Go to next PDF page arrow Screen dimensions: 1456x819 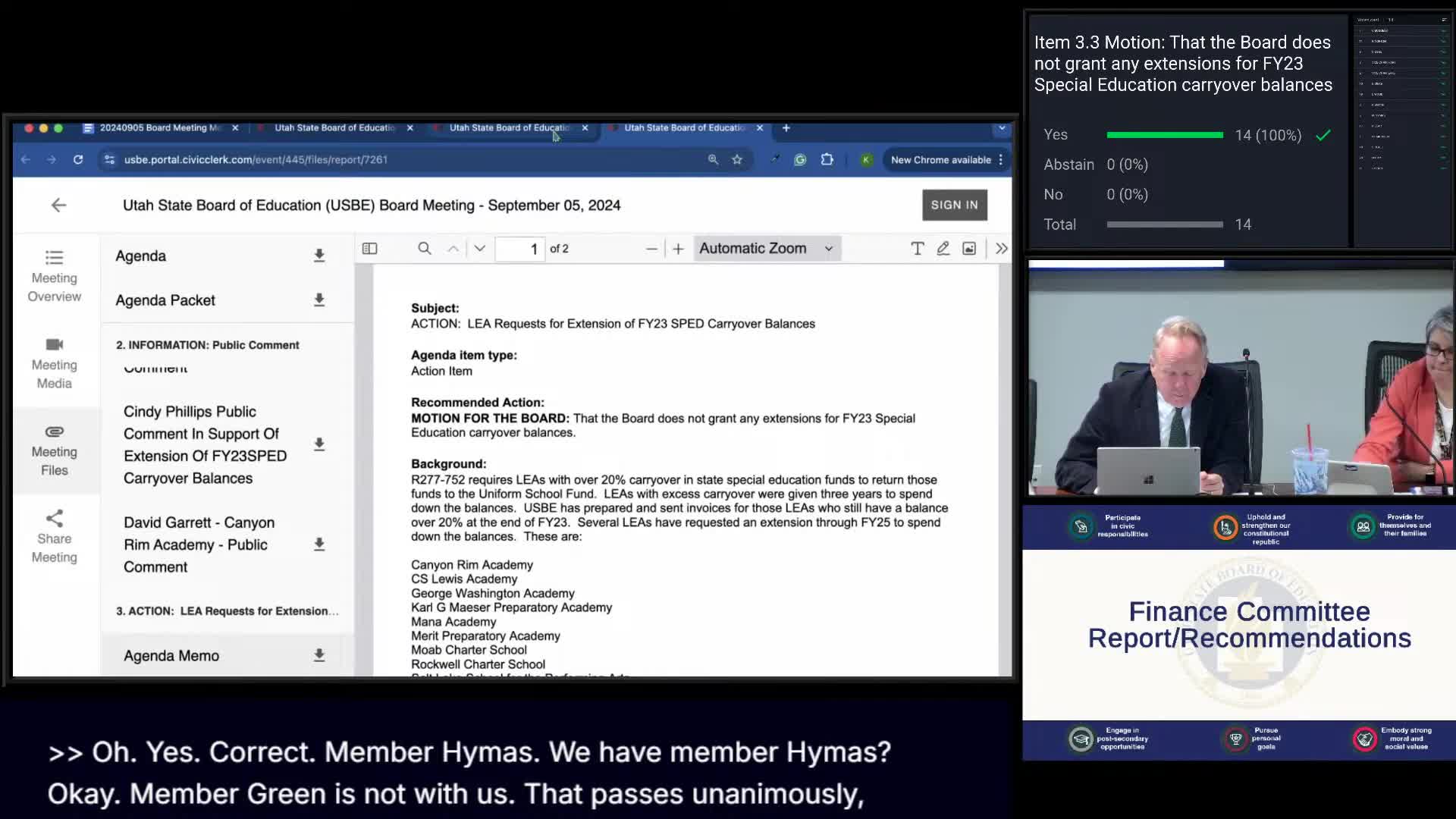coord(480,249)
